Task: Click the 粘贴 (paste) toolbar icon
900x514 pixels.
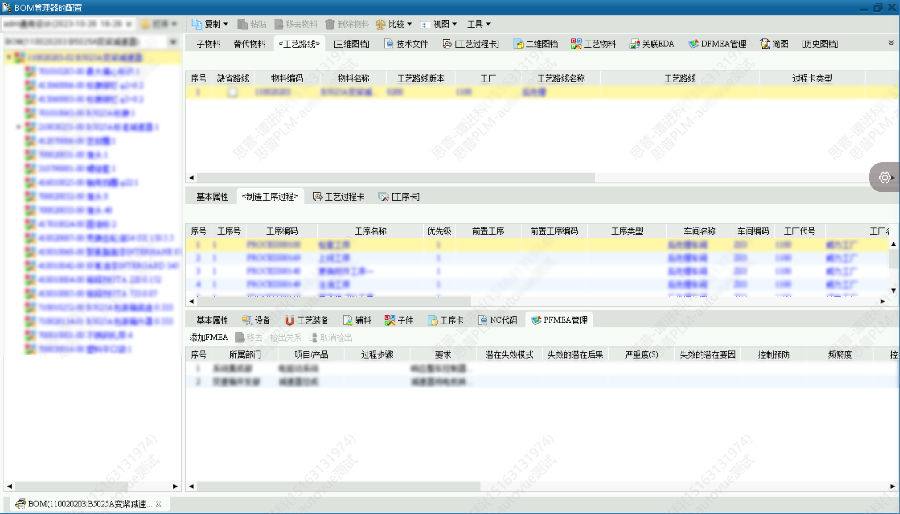Action: (242, 24)
